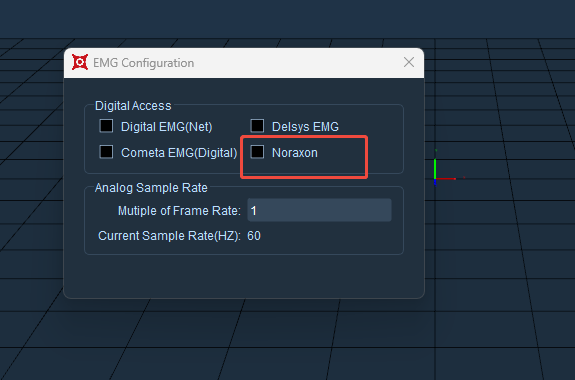
Task: Select the green axis of the 3D gizmo
Action: click(x=435, y=168)
